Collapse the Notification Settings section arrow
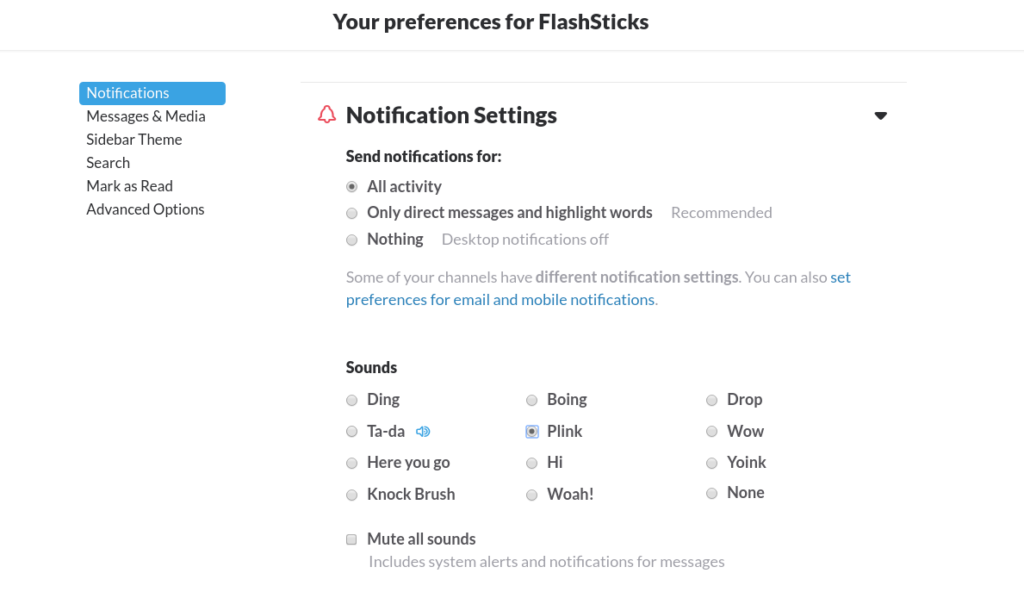This screenshot has height=592, width=1024. coord(880,116)
